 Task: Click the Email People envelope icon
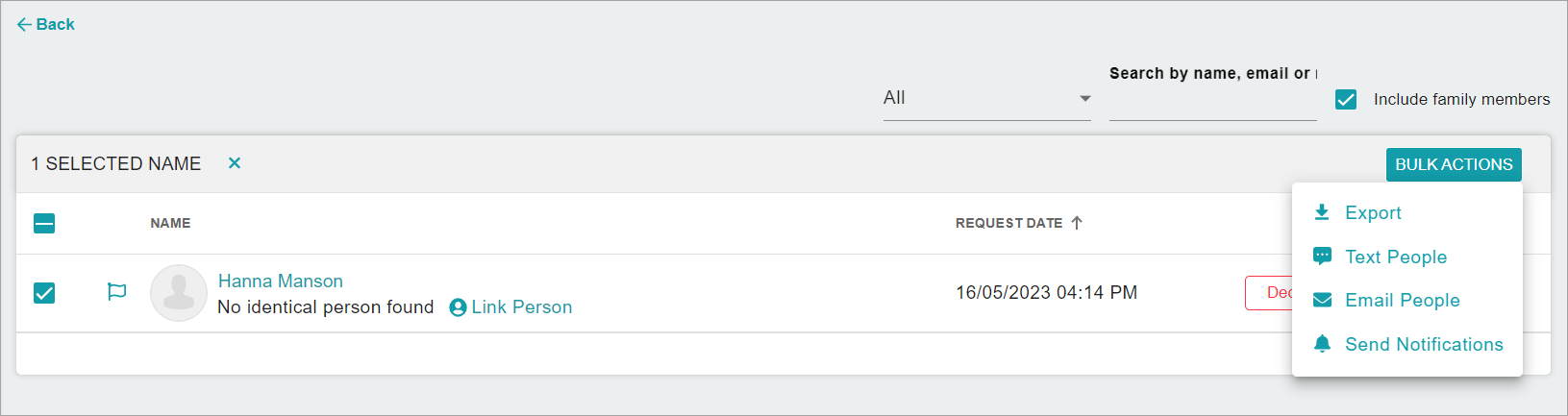pos(1323,300)
